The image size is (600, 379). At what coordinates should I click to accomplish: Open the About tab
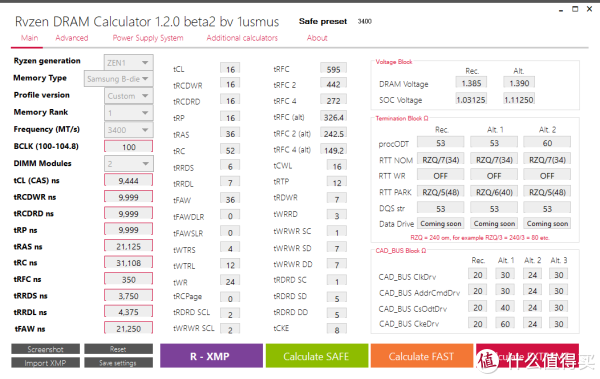[317, 38]
